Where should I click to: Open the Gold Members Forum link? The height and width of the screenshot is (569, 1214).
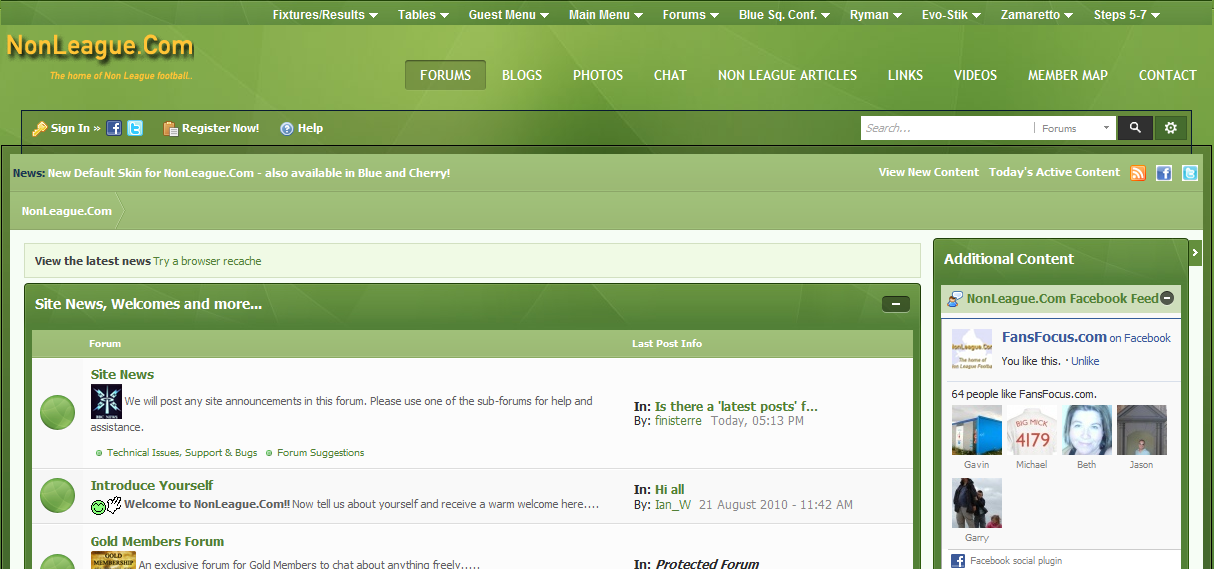(157, 542)
